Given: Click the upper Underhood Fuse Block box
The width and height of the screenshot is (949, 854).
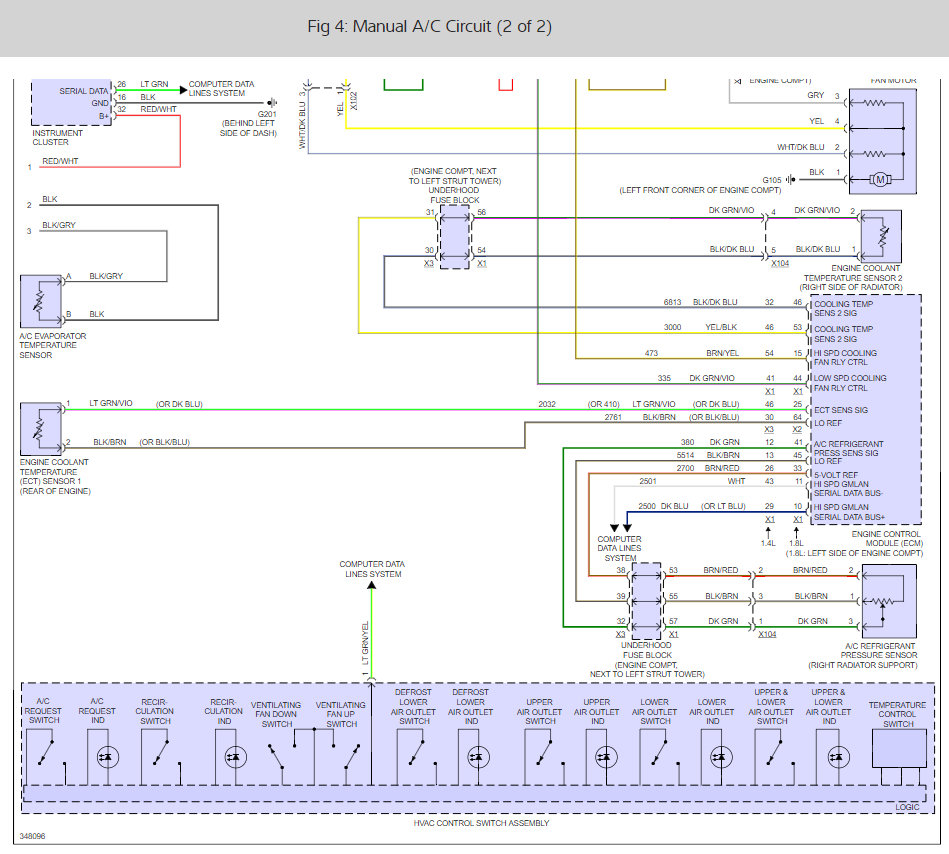Looking at the screenshot, I should tap(455, 237).
